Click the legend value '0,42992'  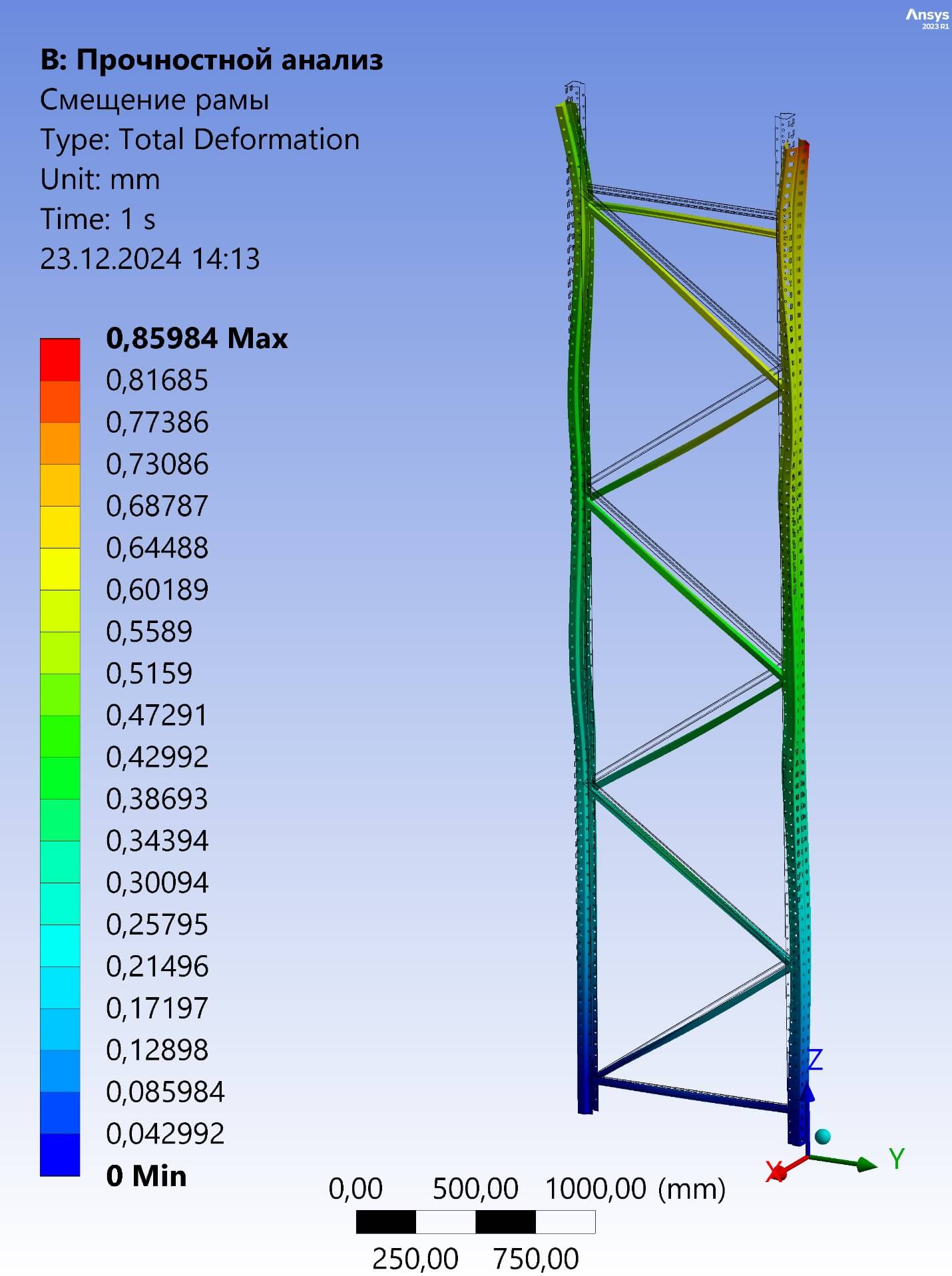point(157,757)
